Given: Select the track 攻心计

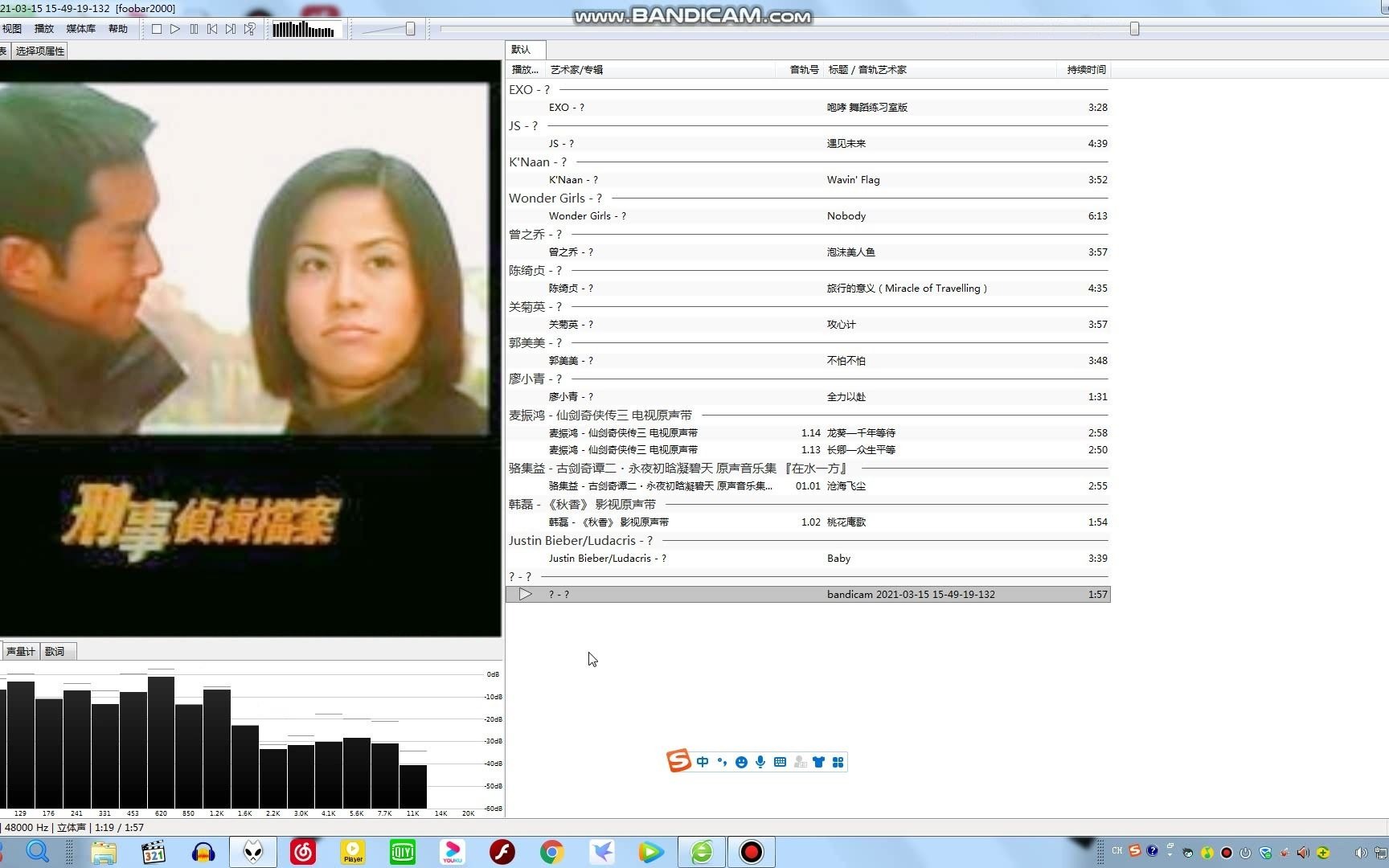Looking at the screenshot, I should click(808, 325).
